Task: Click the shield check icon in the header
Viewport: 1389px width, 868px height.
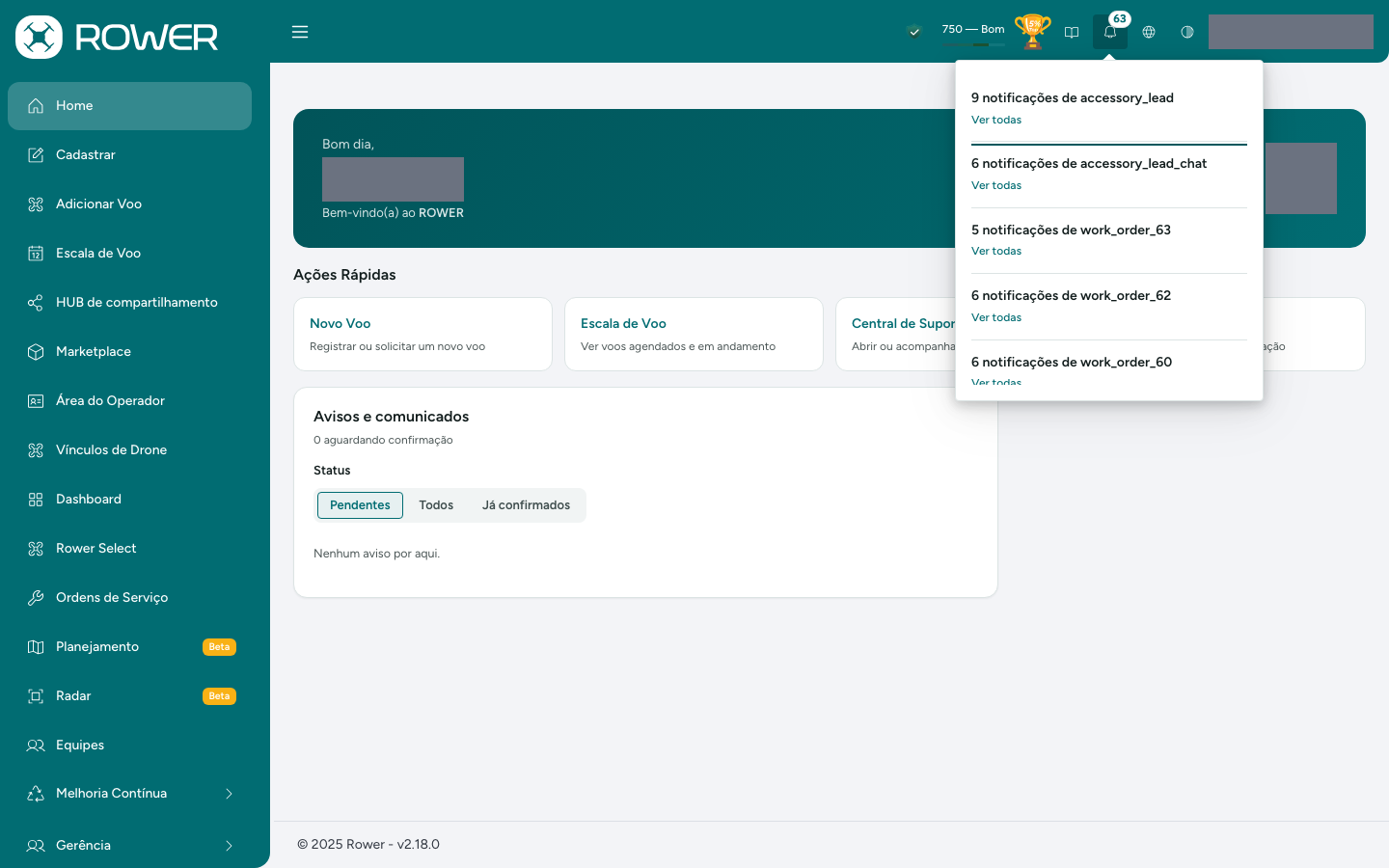Action: (x=914, y=32)
